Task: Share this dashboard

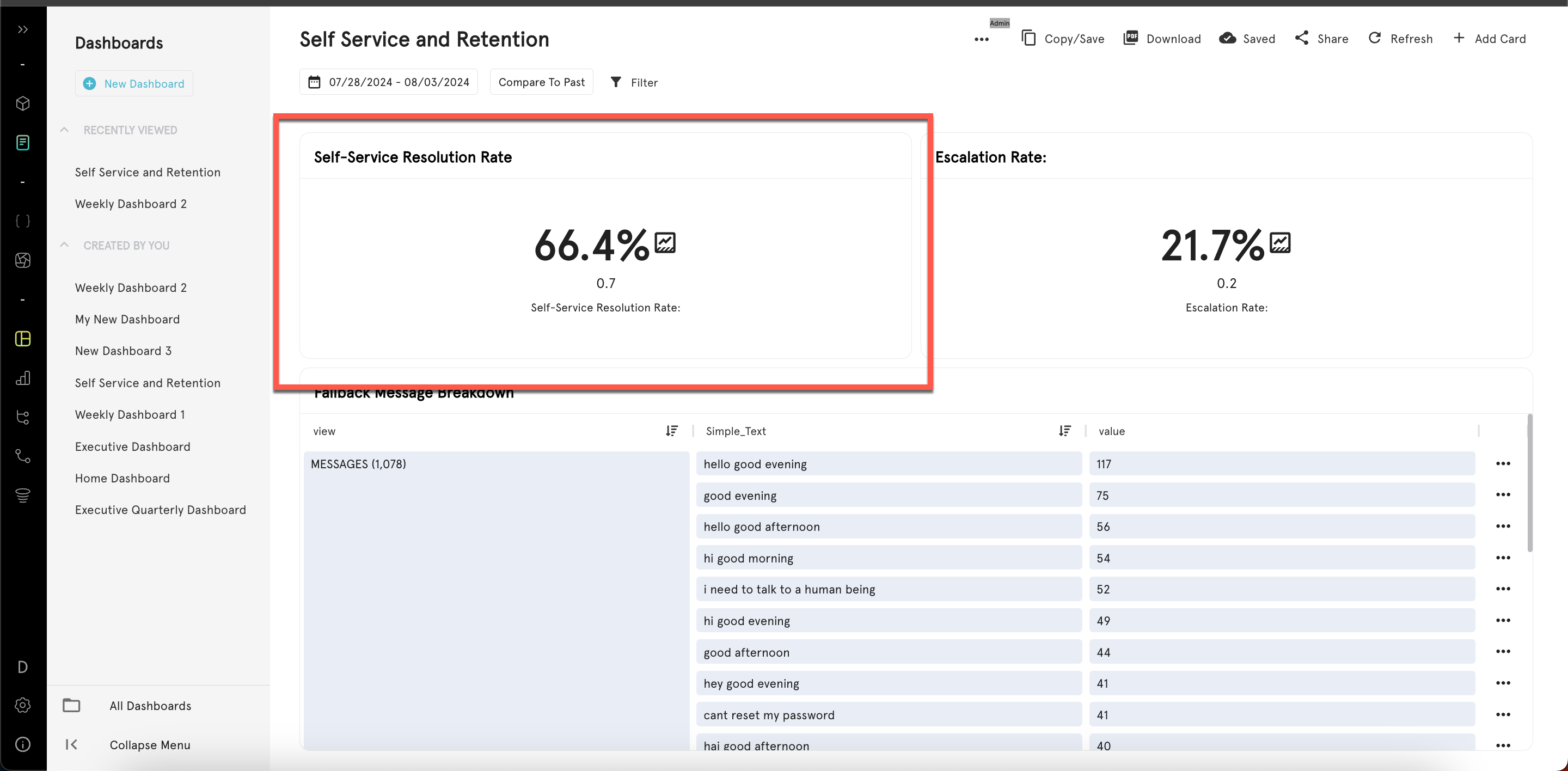Action: click(1321, 39)
